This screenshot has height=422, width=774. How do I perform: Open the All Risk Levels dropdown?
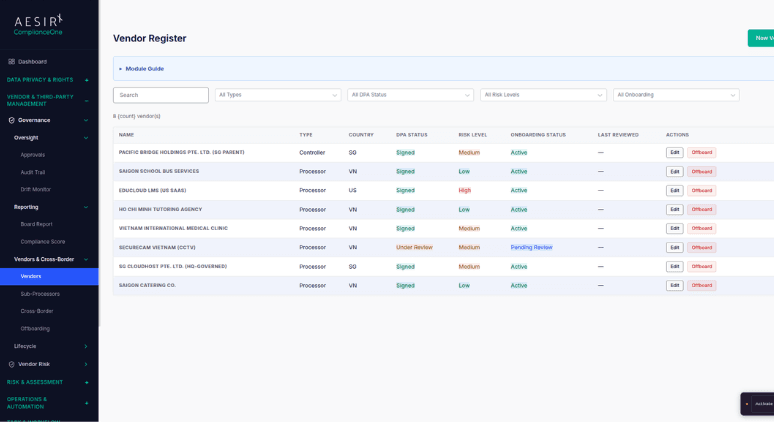tap(543, 95)
